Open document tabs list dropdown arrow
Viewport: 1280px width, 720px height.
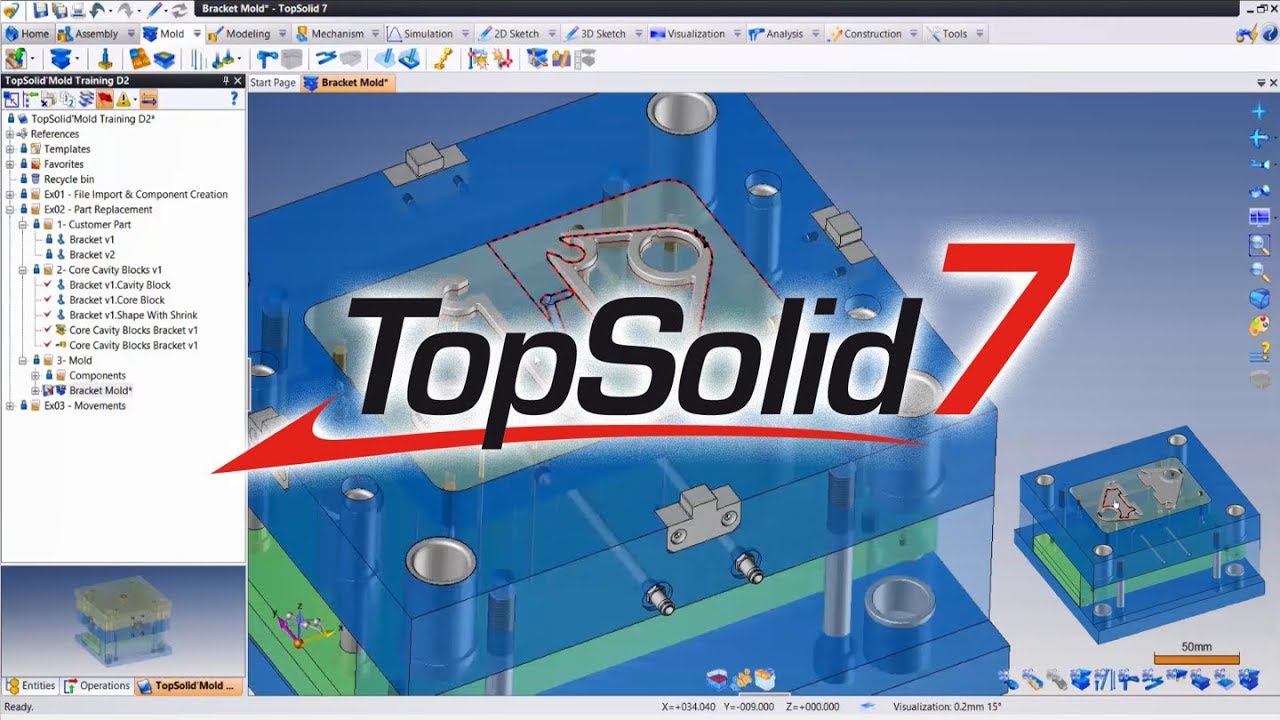pyautogui.click(x=1260, y=83)
